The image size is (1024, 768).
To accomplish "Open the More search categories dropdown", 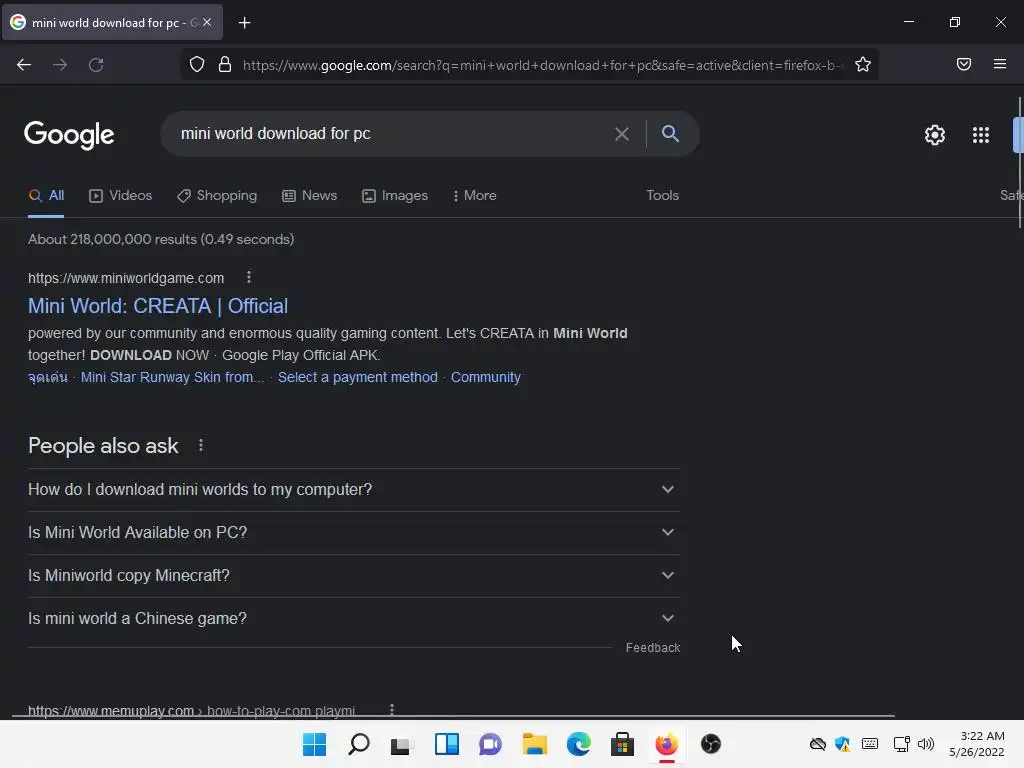I will pos(475,195).
